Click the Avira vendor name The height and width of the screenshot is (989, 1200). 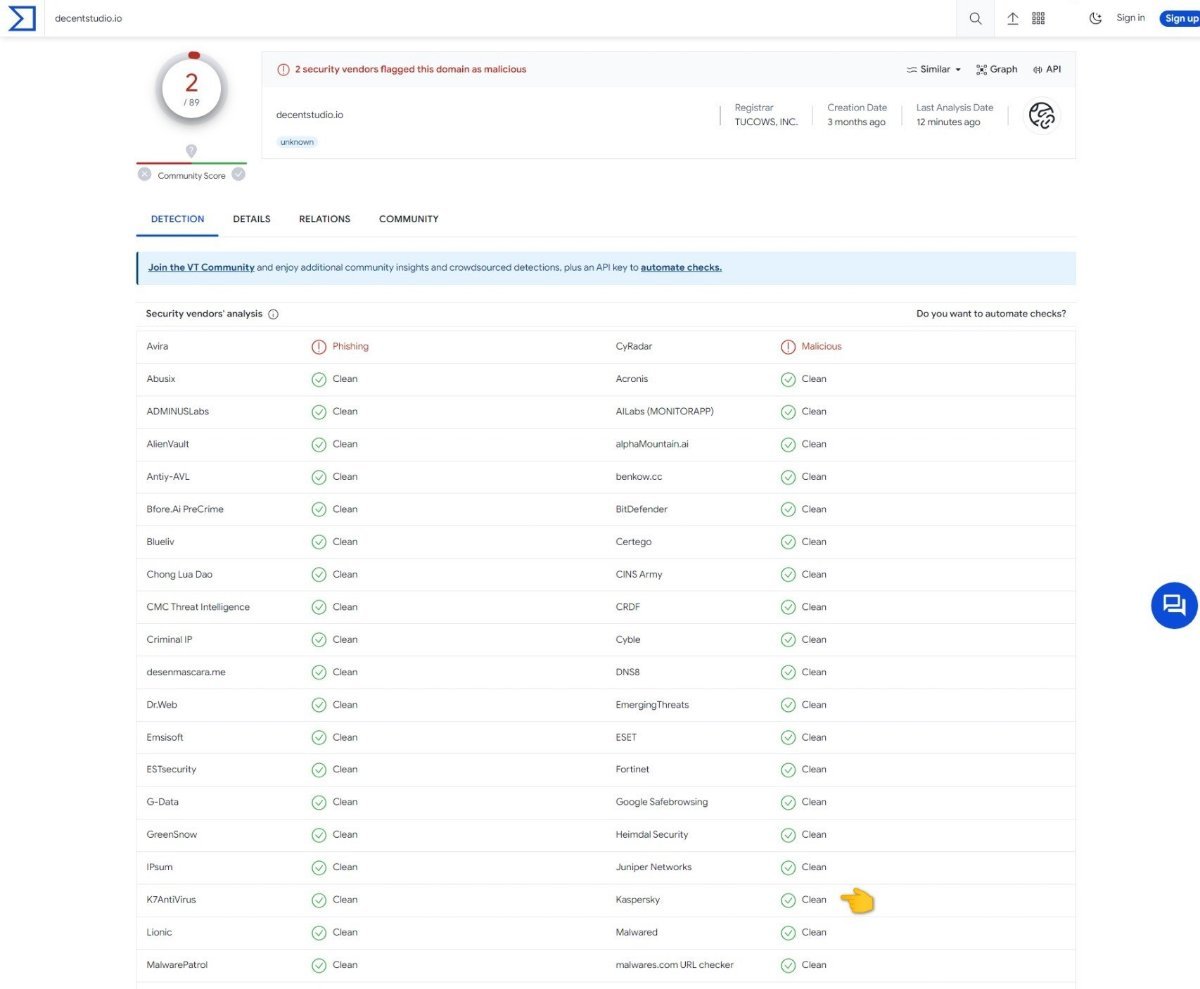157,347
